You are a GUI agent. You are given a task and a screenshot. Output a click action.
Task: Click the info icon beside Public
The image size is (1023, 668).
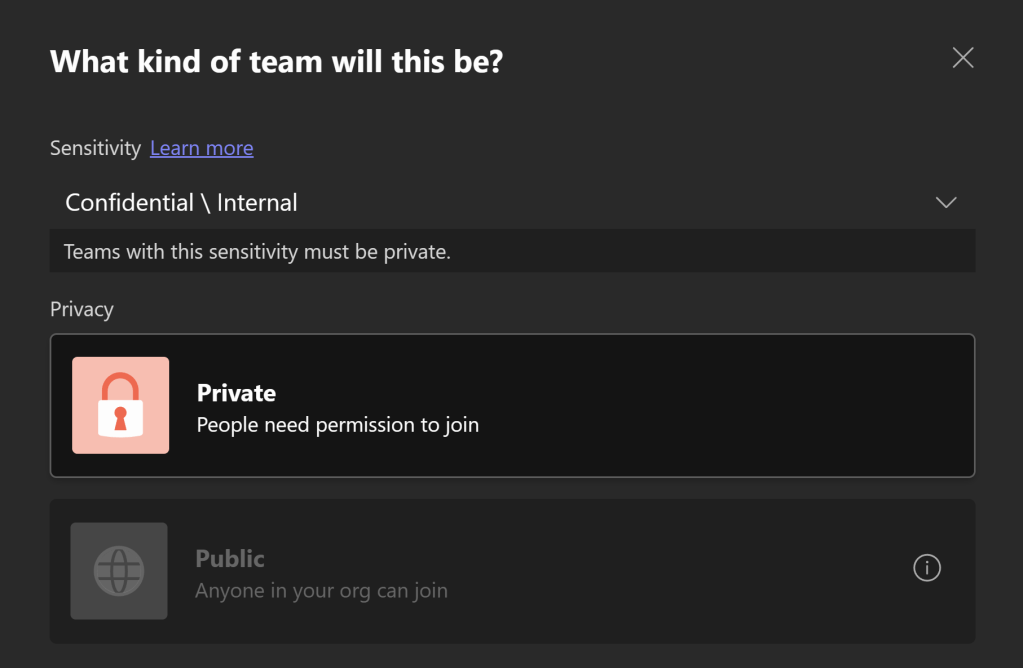(x=927, y=568)
